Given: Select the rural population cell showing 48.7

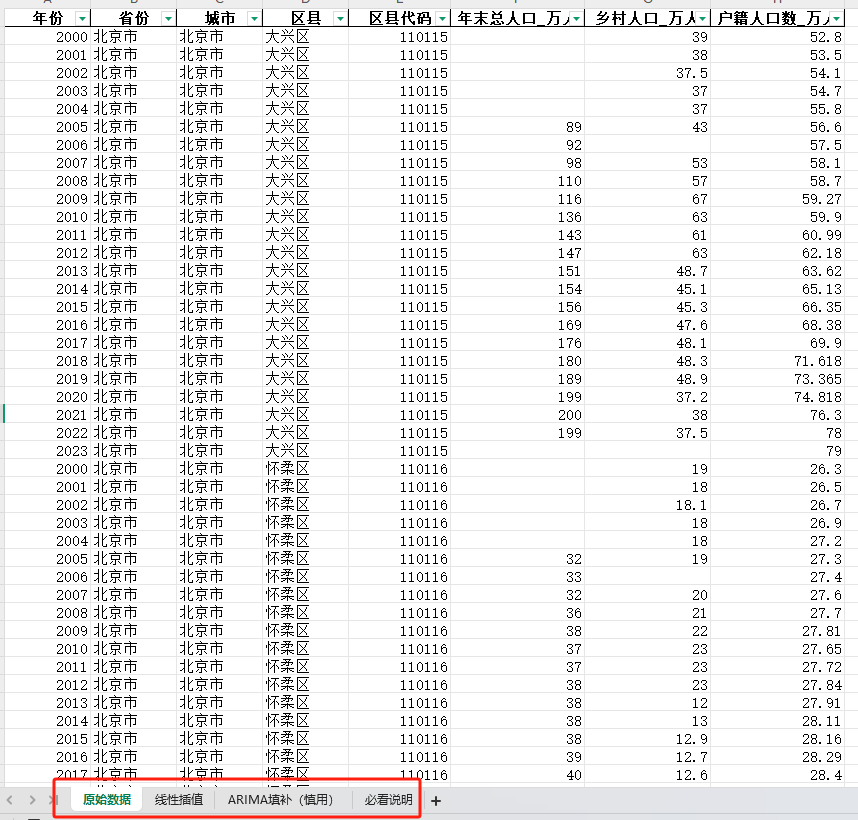Looking at the screenshot, I should pos(647,271).
